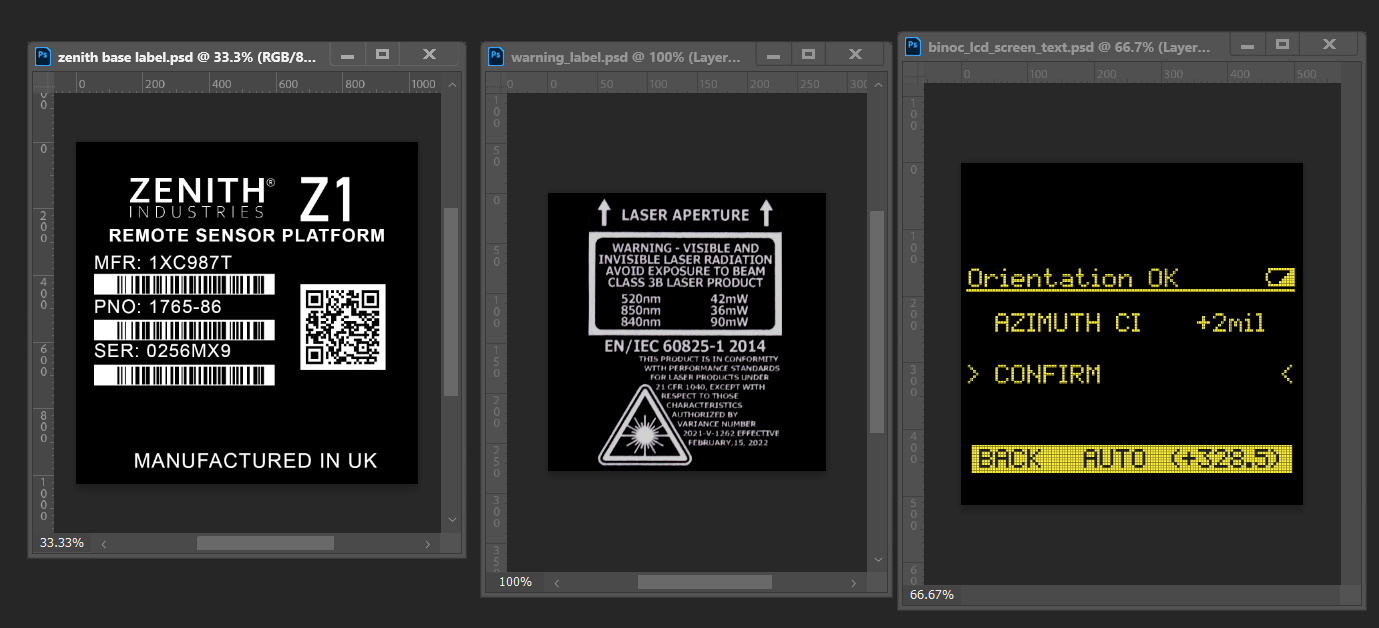Screen dimensions: 1379x628
Task: Click the Ps icon of binoc_lcd_screen_text window
Action: pyautogui.click(x=913, y=46)
